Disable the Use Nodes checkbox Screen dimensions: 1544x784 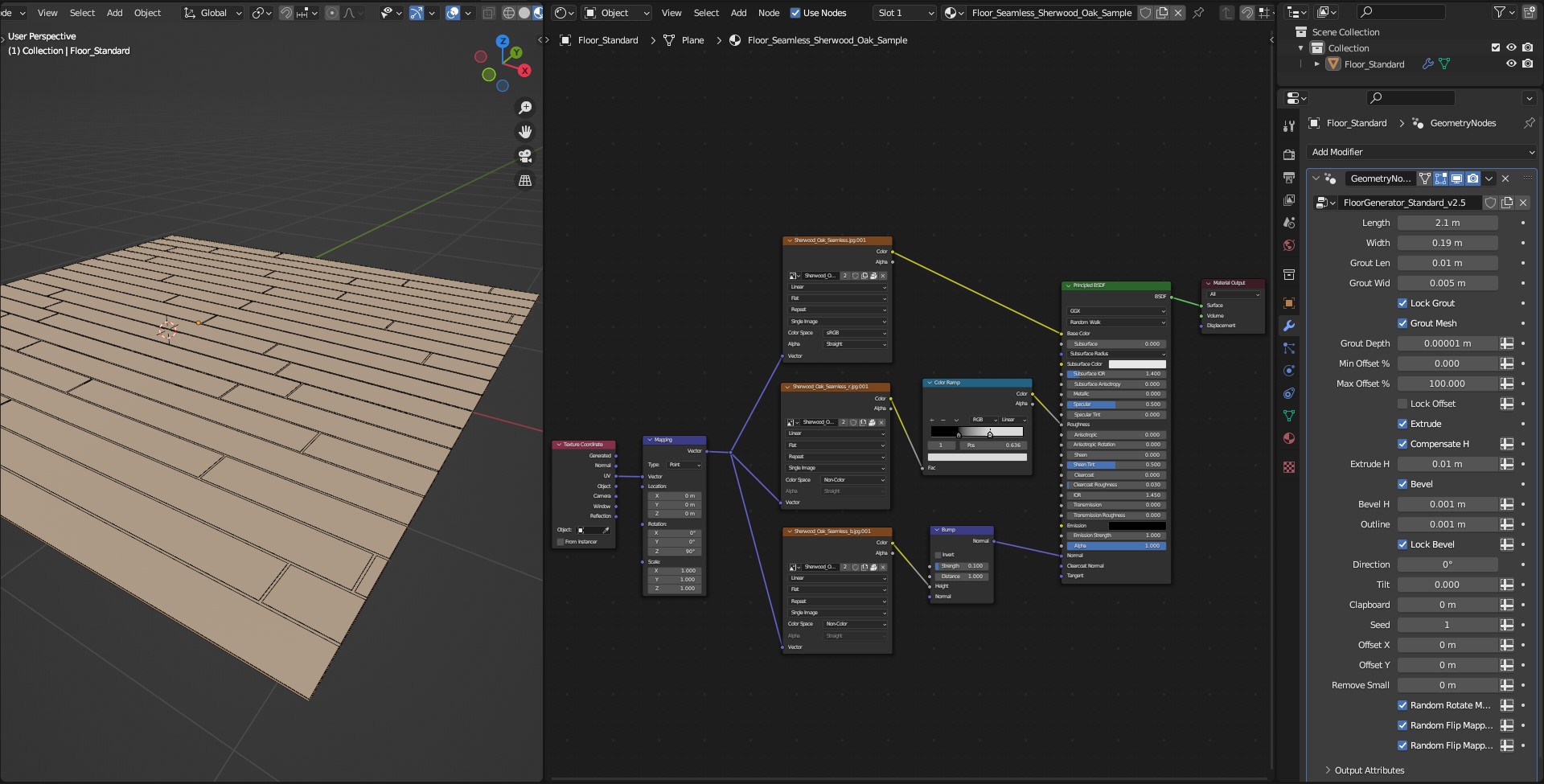(x=795, y=13)
